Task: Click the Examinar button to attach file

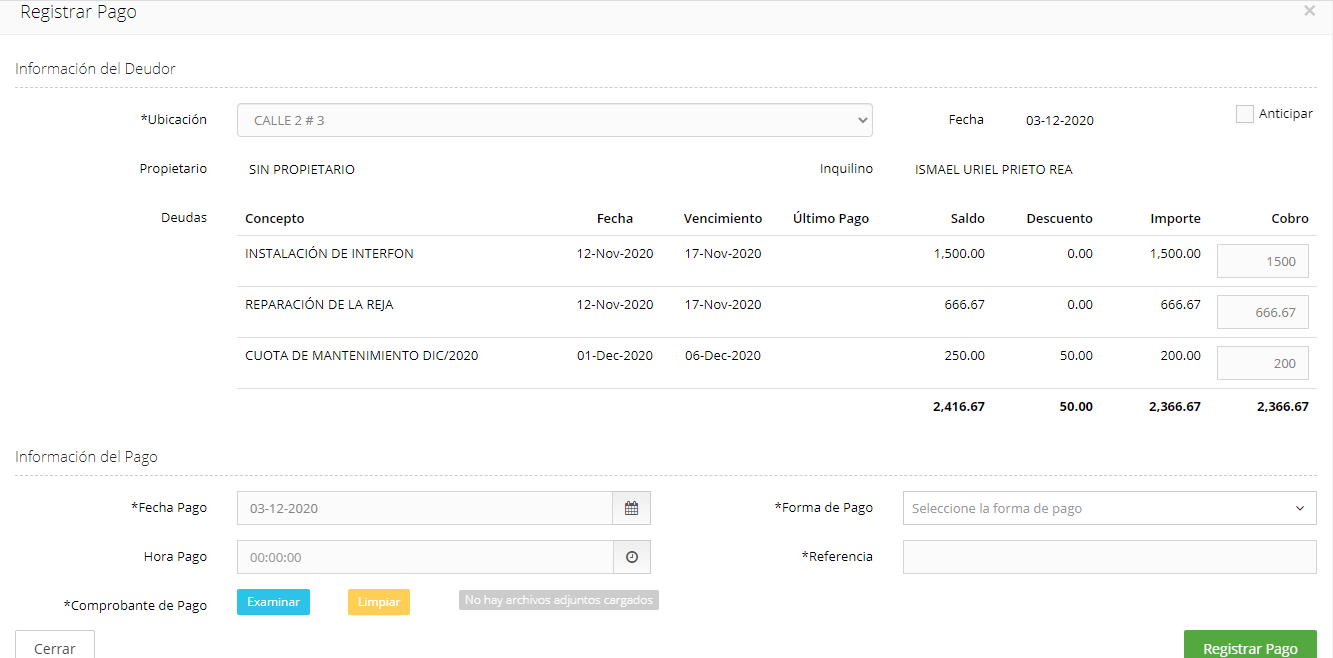Action: pyautogui.click(x=273, y=602)
